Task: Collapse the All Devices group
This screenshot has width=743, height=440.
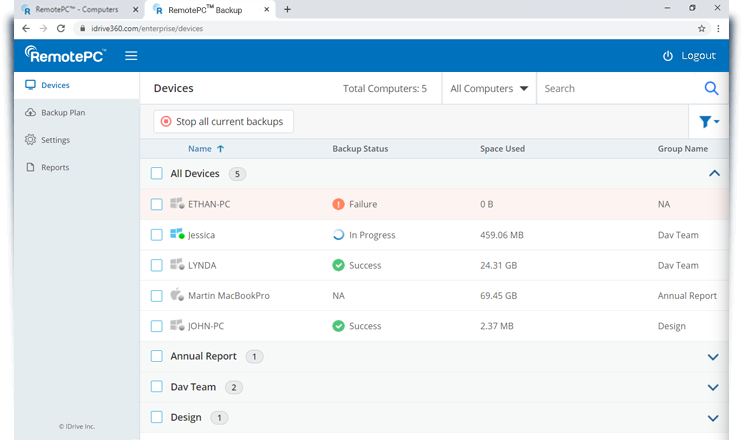Action: pos(713,174)
